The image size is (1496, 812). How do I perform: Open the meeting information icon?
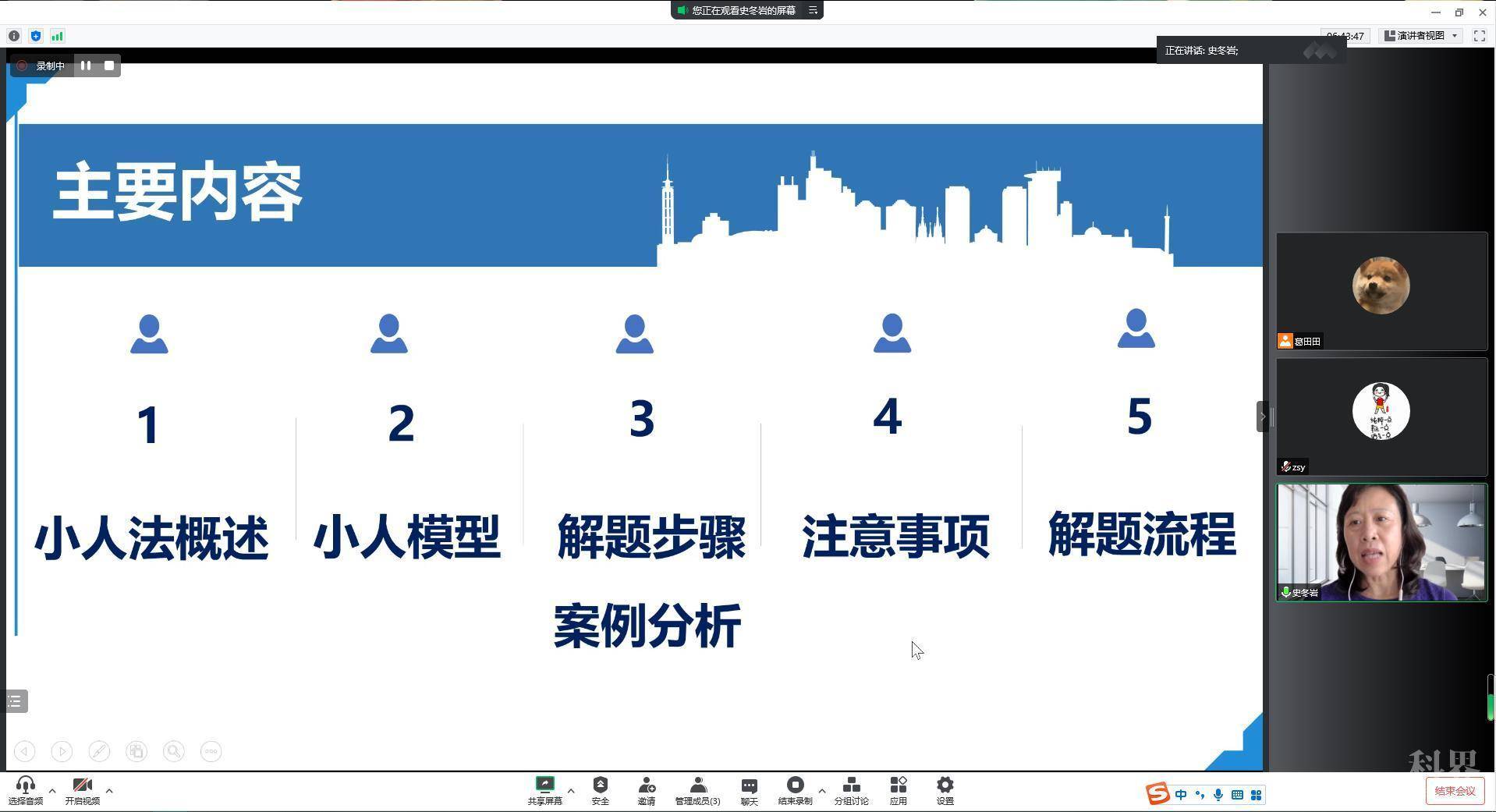pyautogui.click(x=14, y=36)
